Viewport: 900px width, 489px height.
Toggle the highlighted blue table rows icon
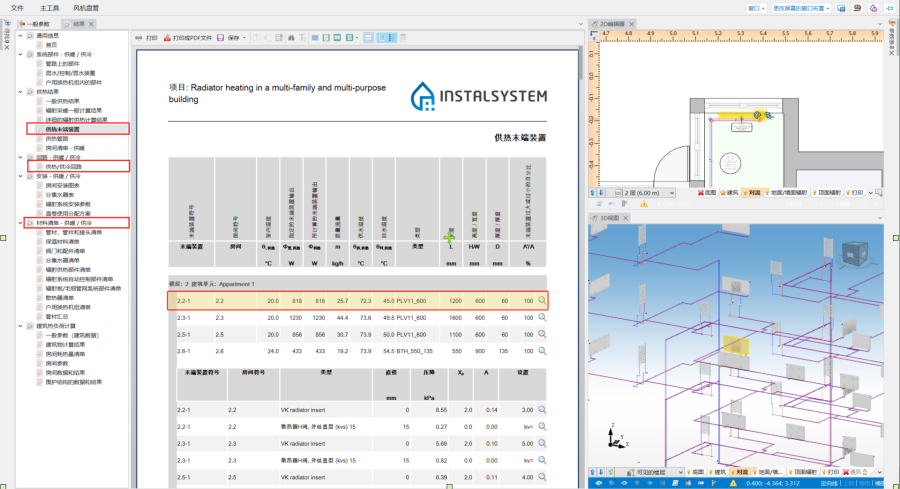(392, 38)
